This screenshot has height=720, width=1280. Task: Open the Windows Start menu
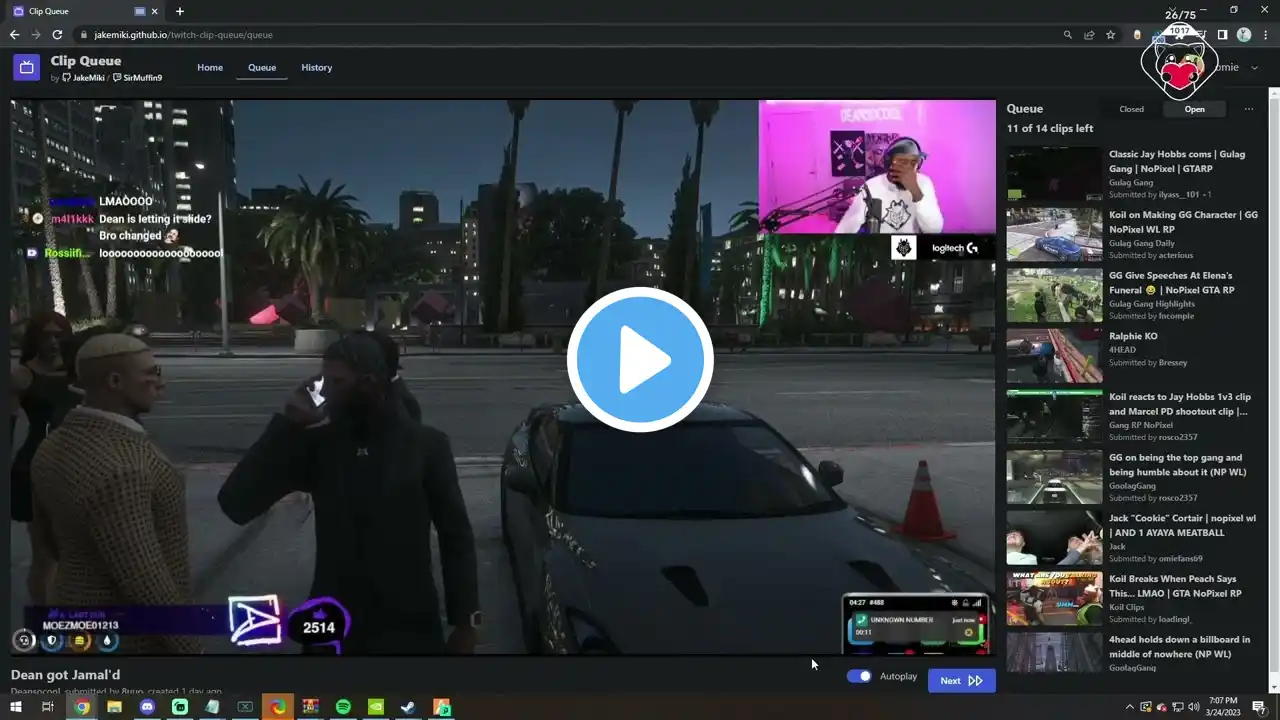point(14,707)
